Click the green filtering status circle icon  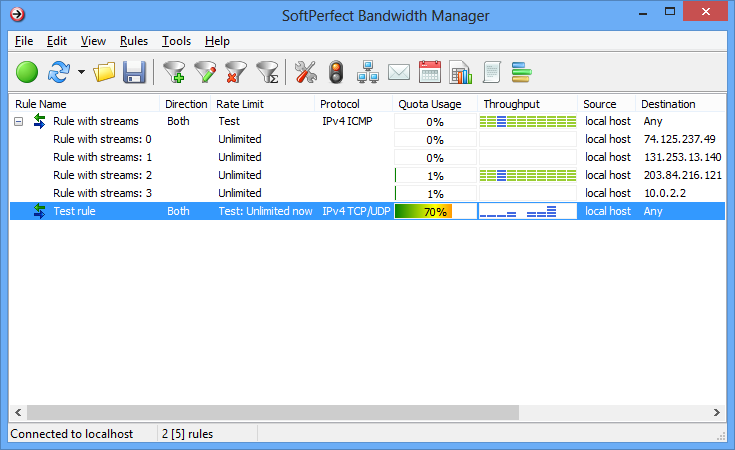click(27, 73)
